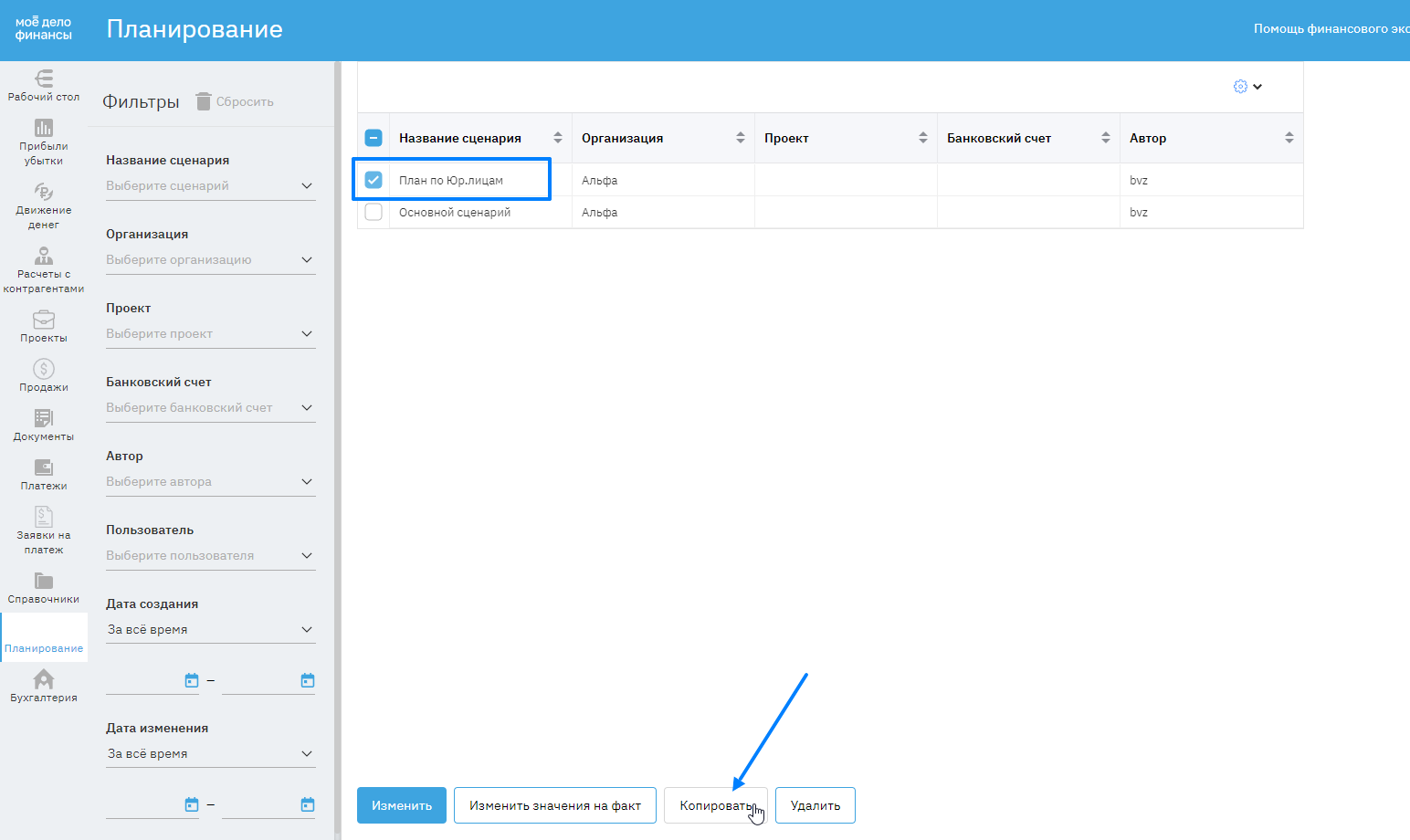Click the table settings gear icon
The image size is (1410, 840).
1240,87
